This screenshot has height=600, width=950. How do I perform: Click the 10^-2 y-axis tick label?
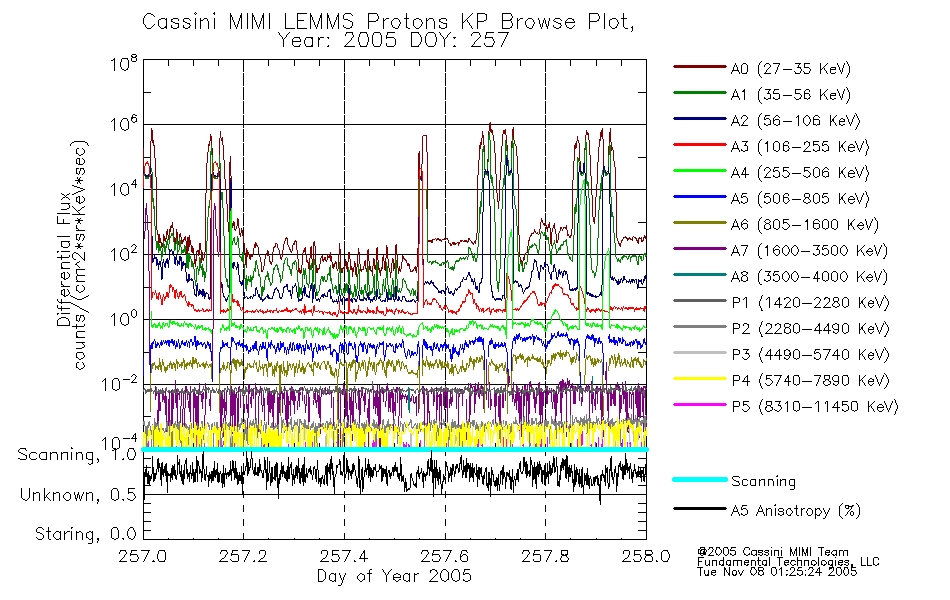click(119, 384)
